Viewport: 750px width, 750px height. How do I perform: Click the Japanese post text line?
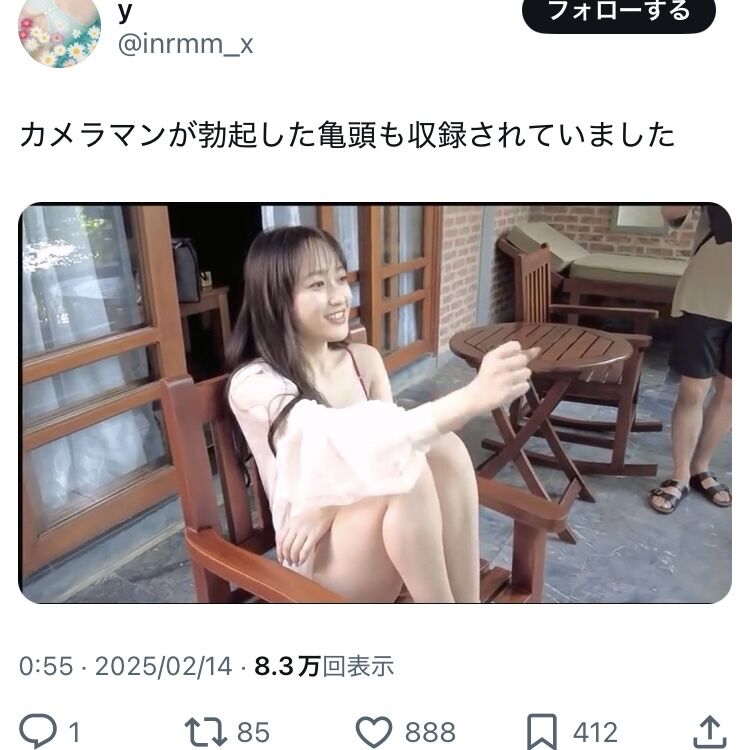tap(347, 134)
